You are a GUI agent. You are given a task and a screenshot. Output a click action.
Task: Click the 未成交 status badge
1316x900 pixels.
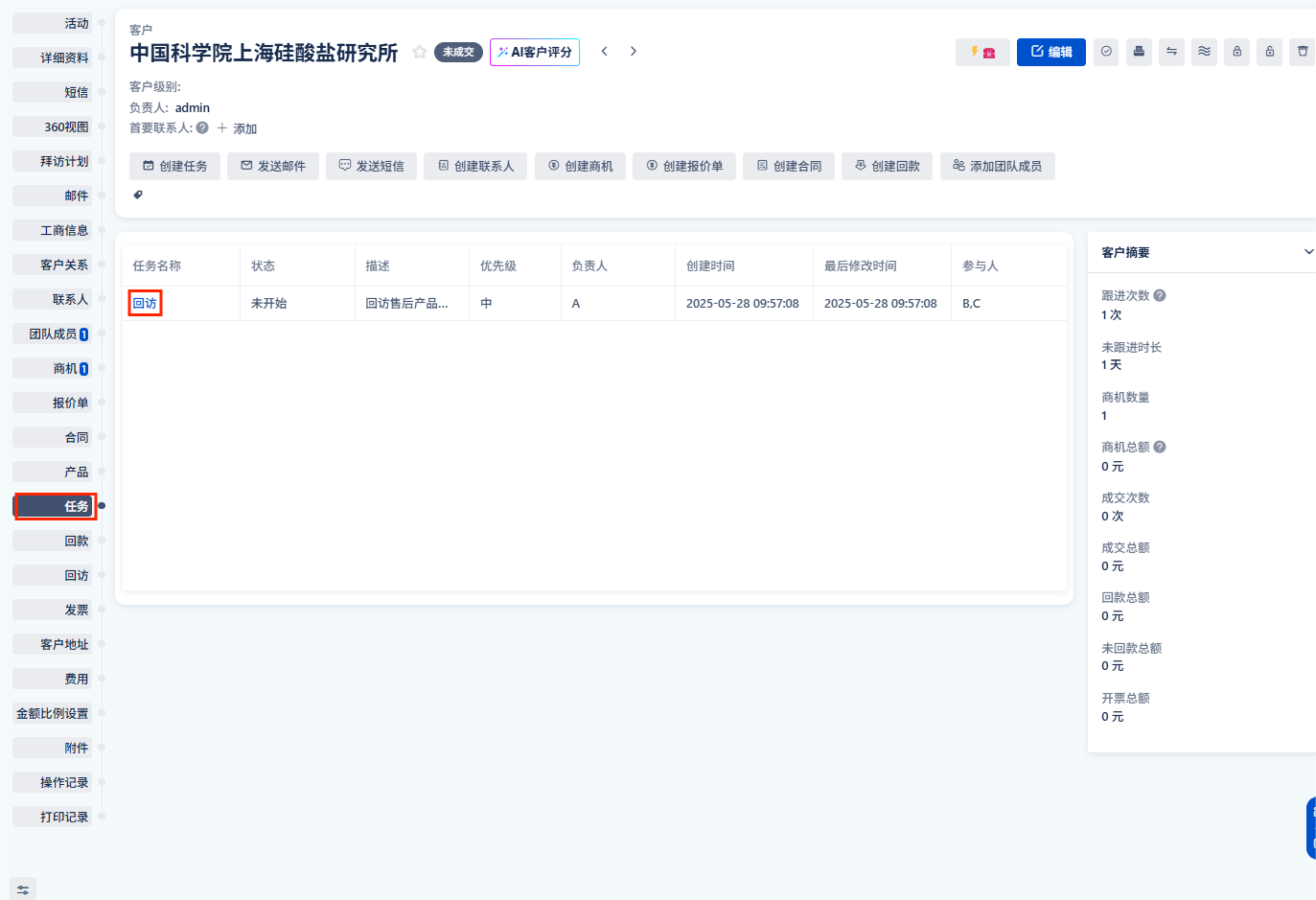458,52
